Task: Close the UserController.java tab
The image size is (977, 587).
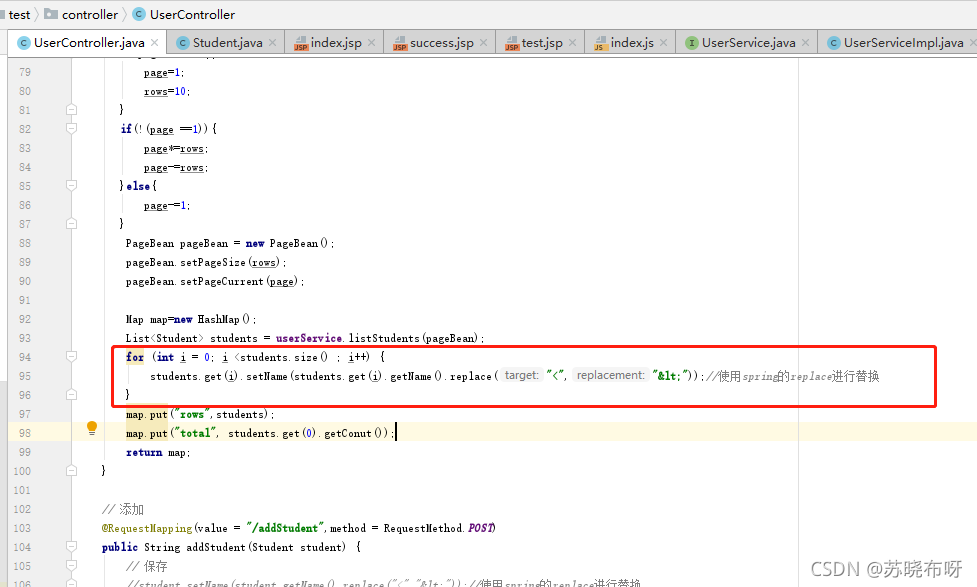Action: click(x=155, y=42)
